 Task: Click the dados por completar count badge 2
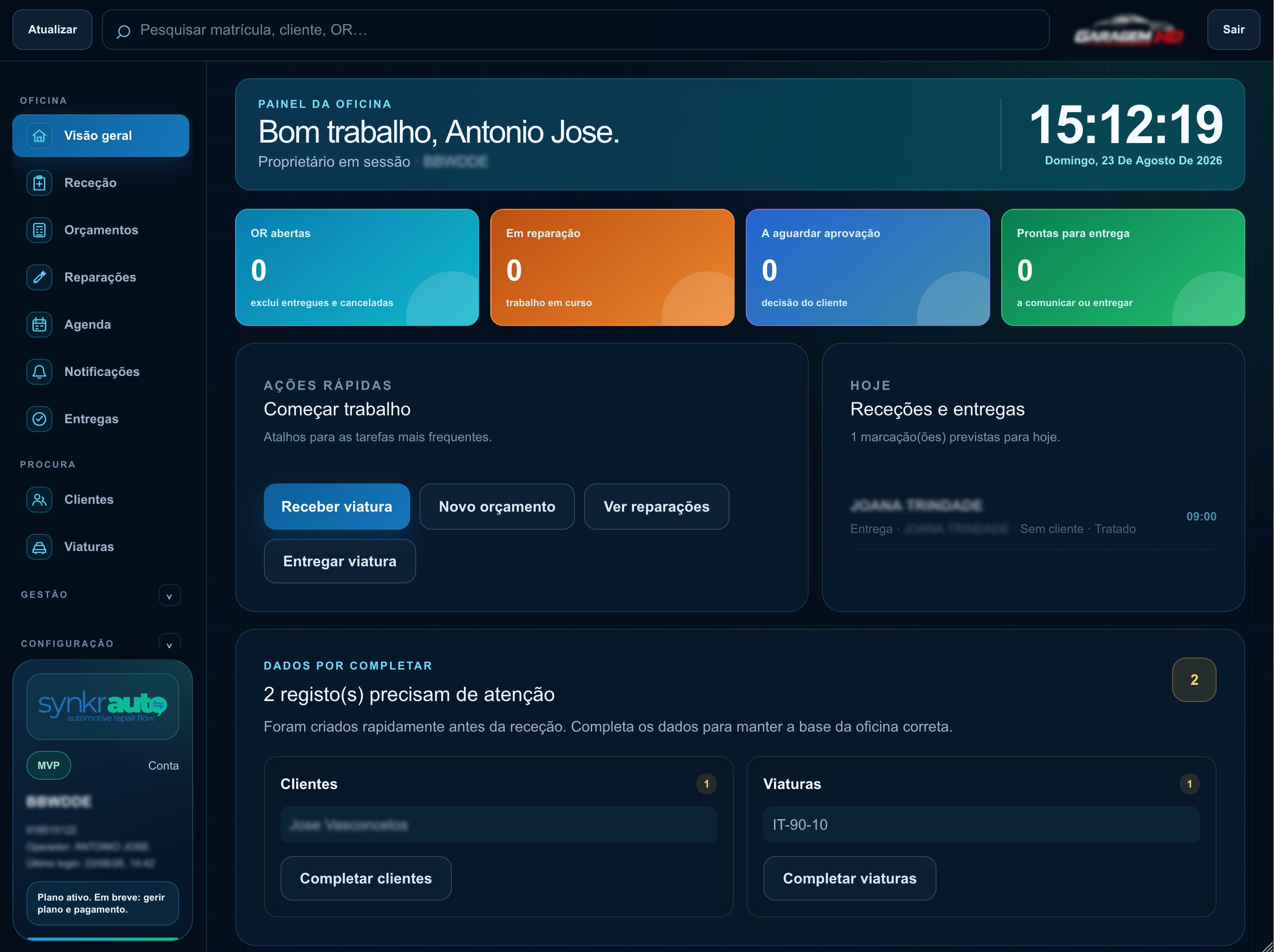1193,680
